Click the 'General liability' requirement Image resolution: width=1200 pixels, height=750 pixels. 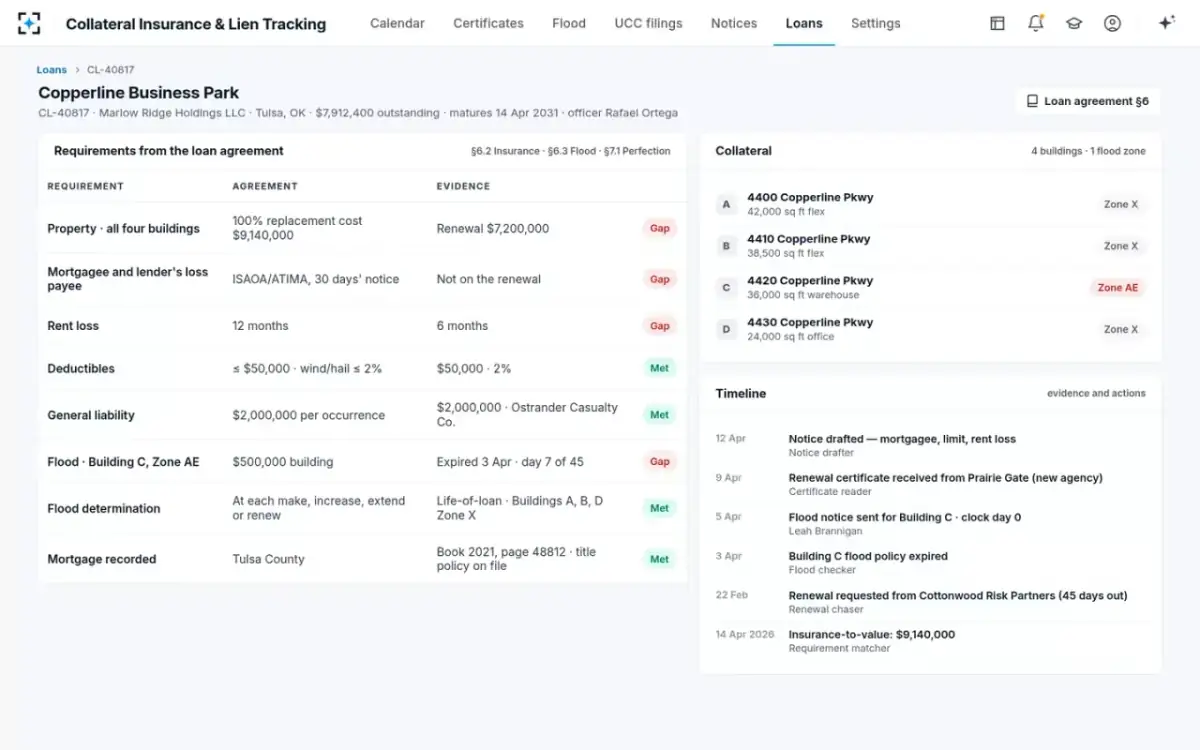(x=91, y=415)
